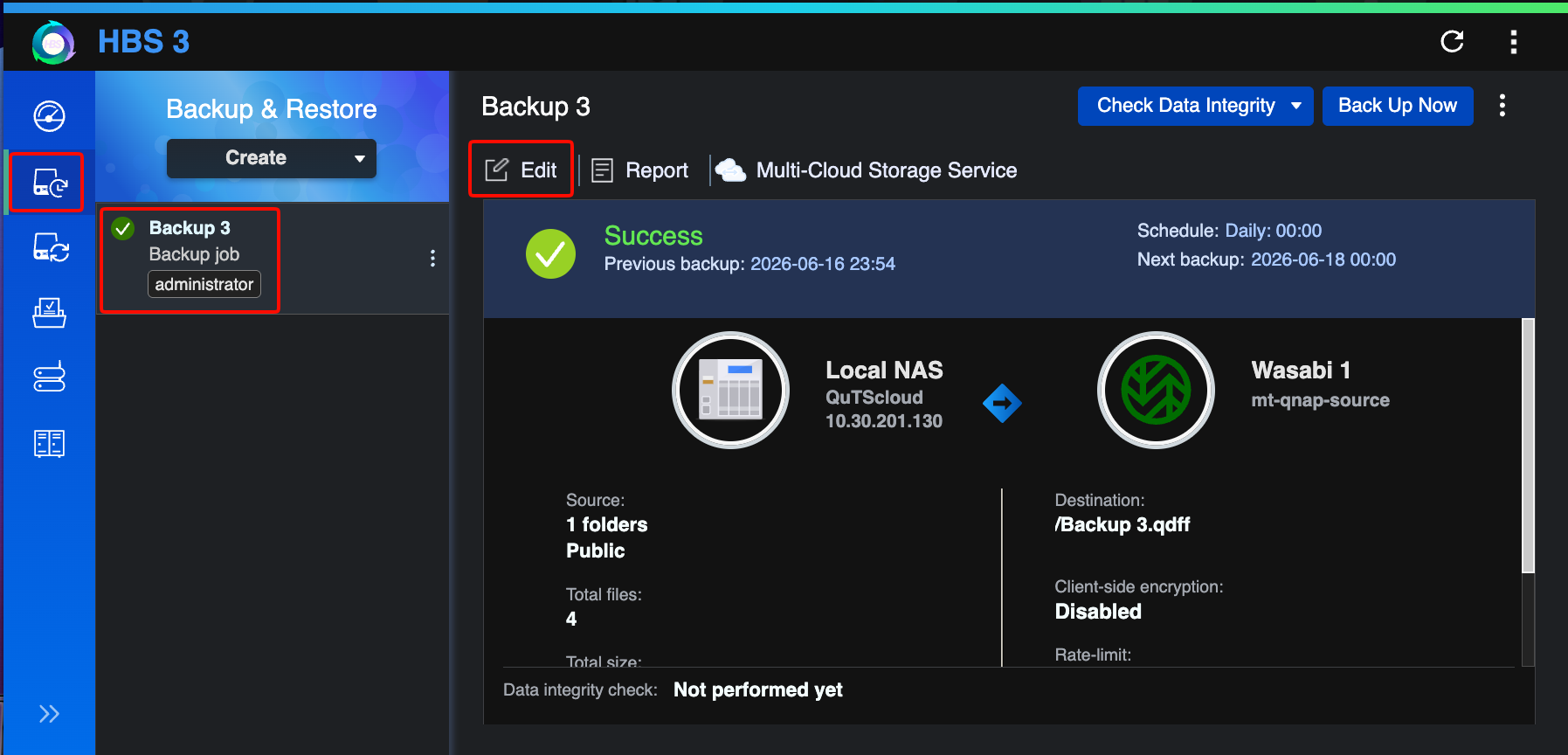Open the Services sidebar icon
This screenshot has height=755, width=1568.
(49, 443)
